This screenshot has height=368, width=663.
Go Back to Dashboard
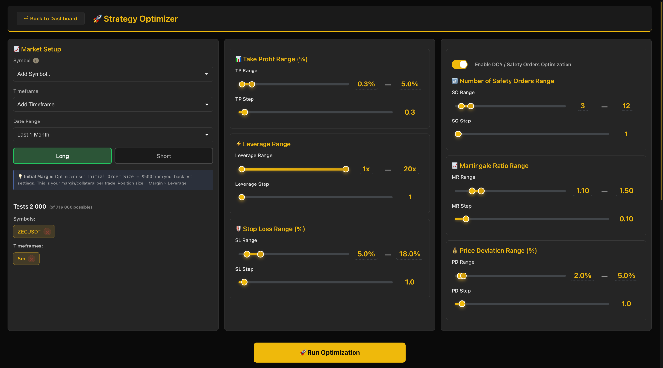pos(51,19)
